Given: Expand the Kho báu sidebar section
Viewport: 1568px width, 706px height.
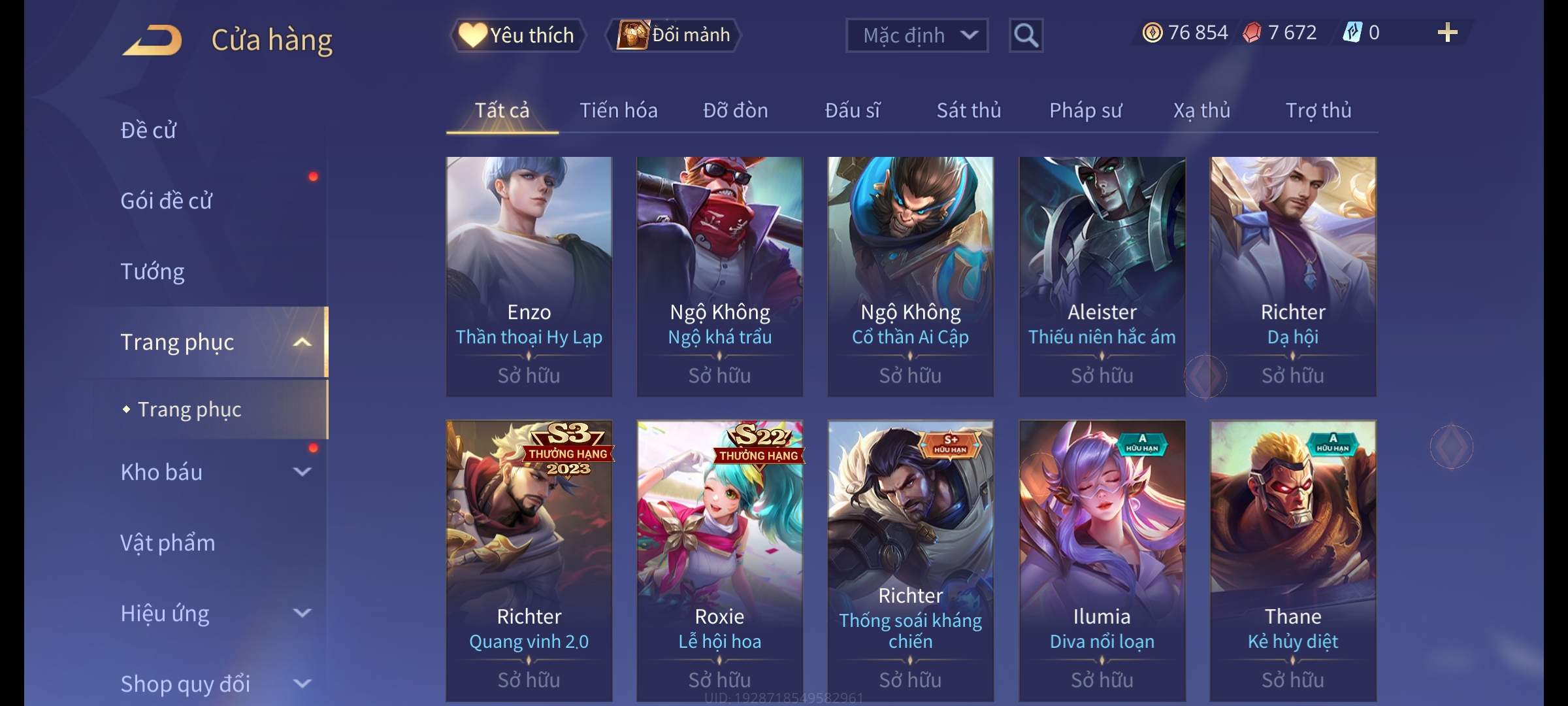Looking at the screenshot, I should (302, 472).
